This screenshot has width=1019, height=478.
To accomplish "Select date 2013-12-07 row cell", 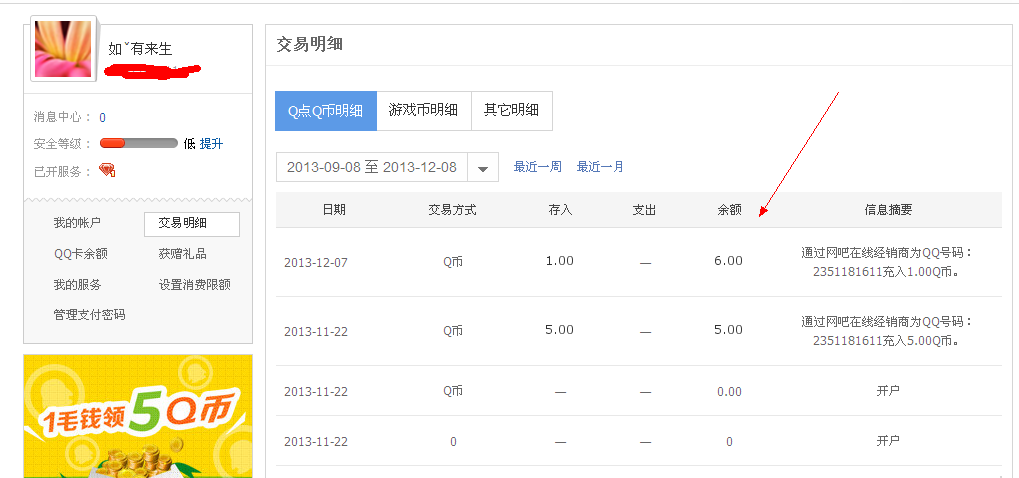I will (x=316, y=263).
